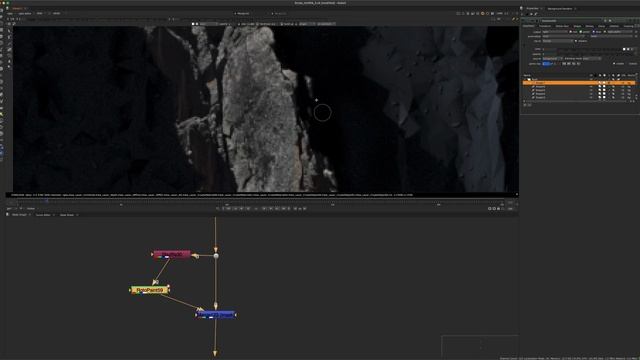Open the Motion Blur tab in properties
Screen dimensions: 640x360
pyautogui.click(x=562, y=26)
